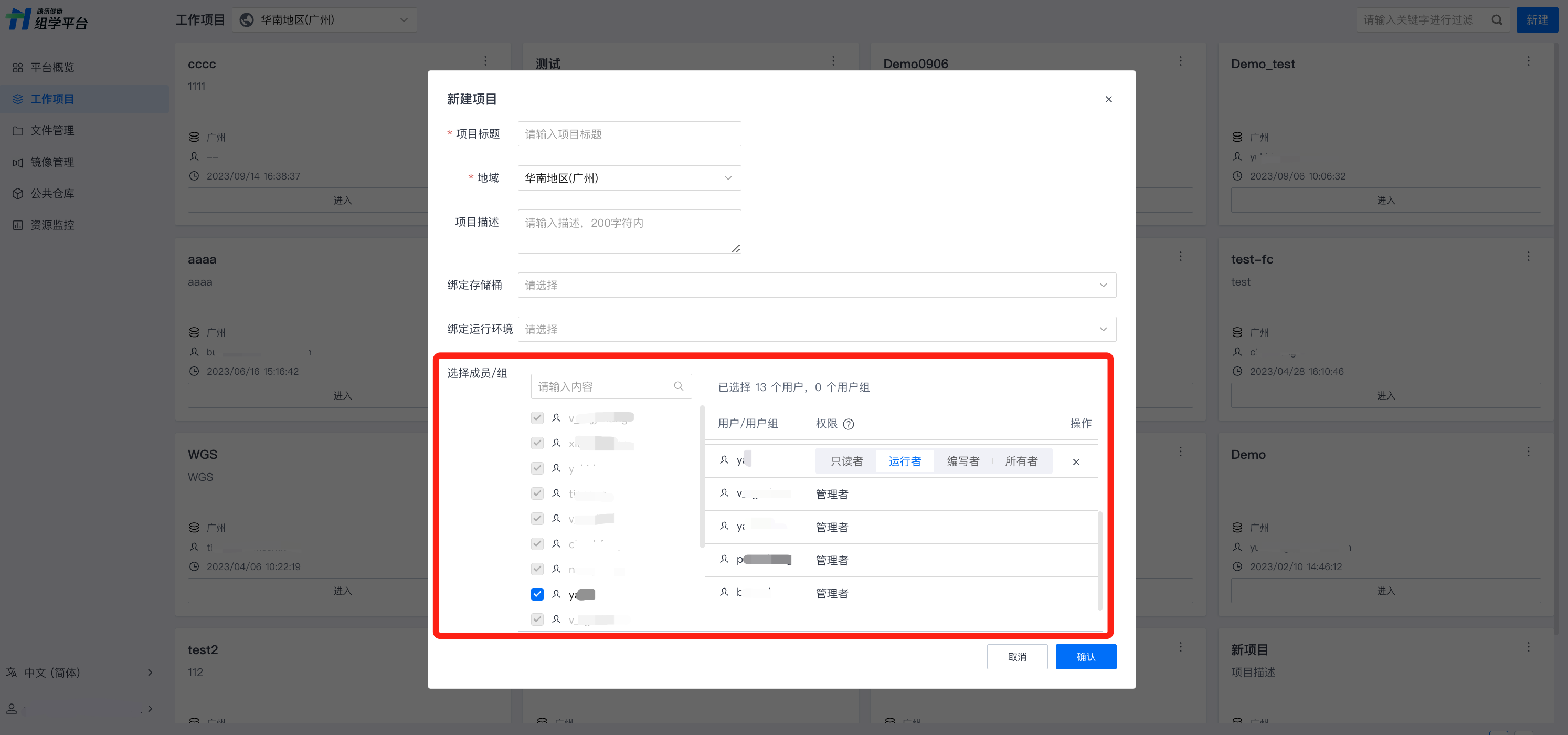Expand the 绑定运行环境 dropdown

pos(816,329)
